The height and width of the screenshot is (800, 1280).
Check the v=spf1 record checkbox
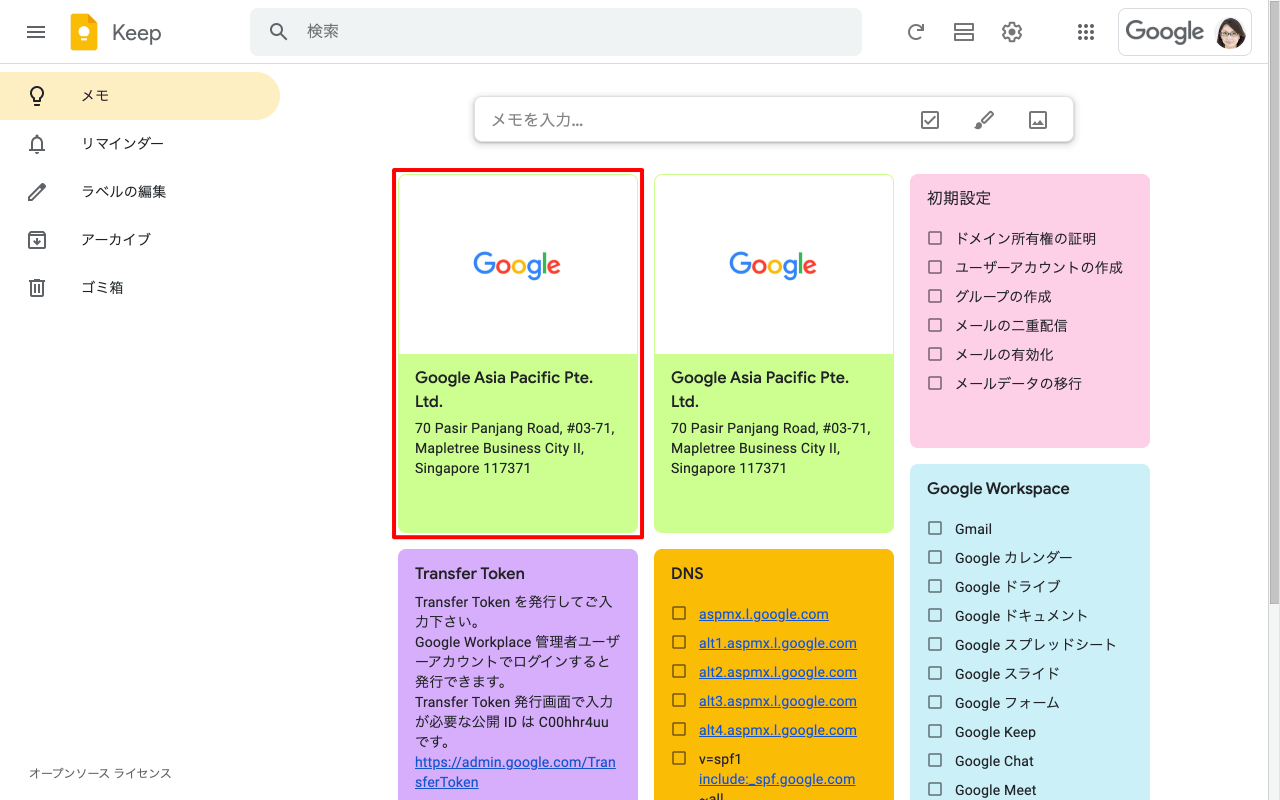point(679,758)
